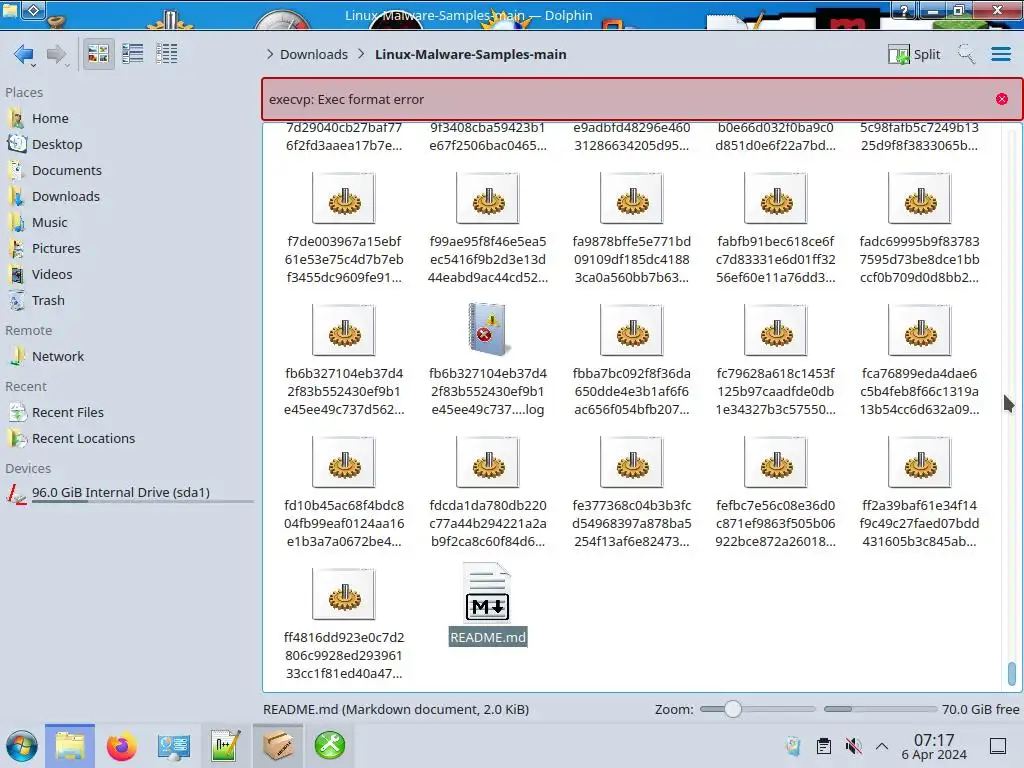1024x768 pixels.
Task: Select file icon fadc69995b9f83783
Action: coord(920,199)
